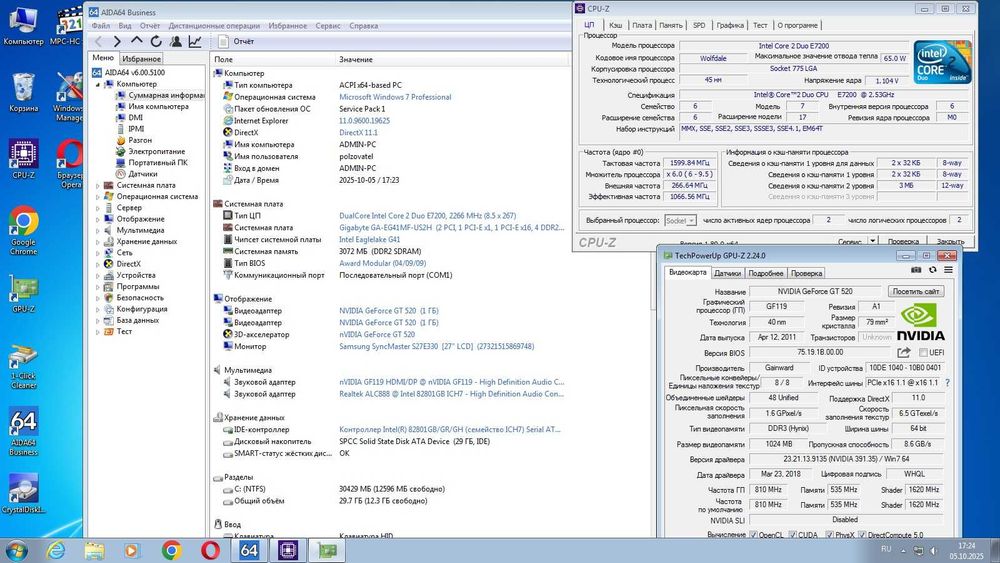Click the taskbar clock showing 17:24

pyautogui.click(x=966, y=550)
